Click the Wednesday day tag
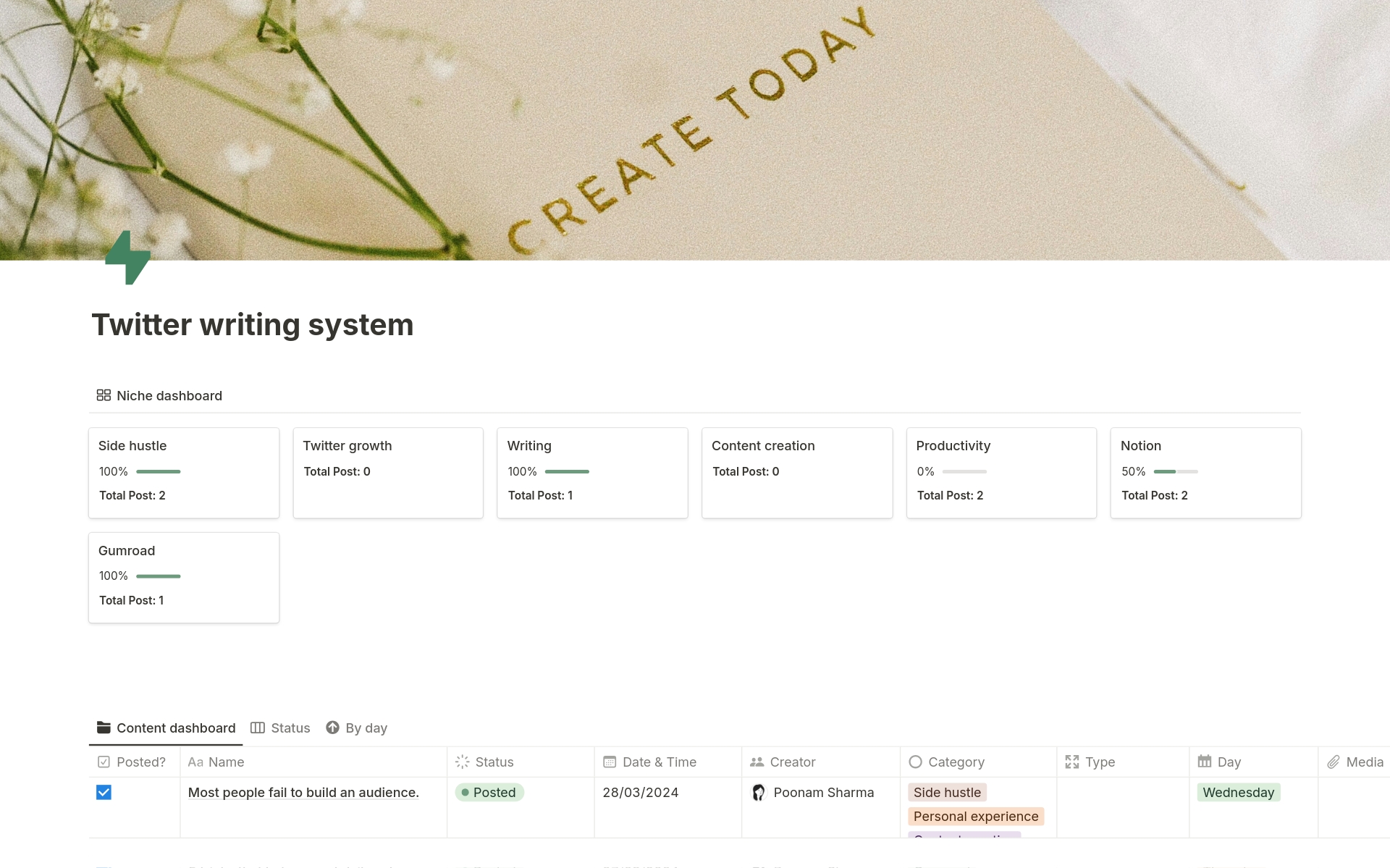Screen dimensions: 1390x868 coord(1238,792)
